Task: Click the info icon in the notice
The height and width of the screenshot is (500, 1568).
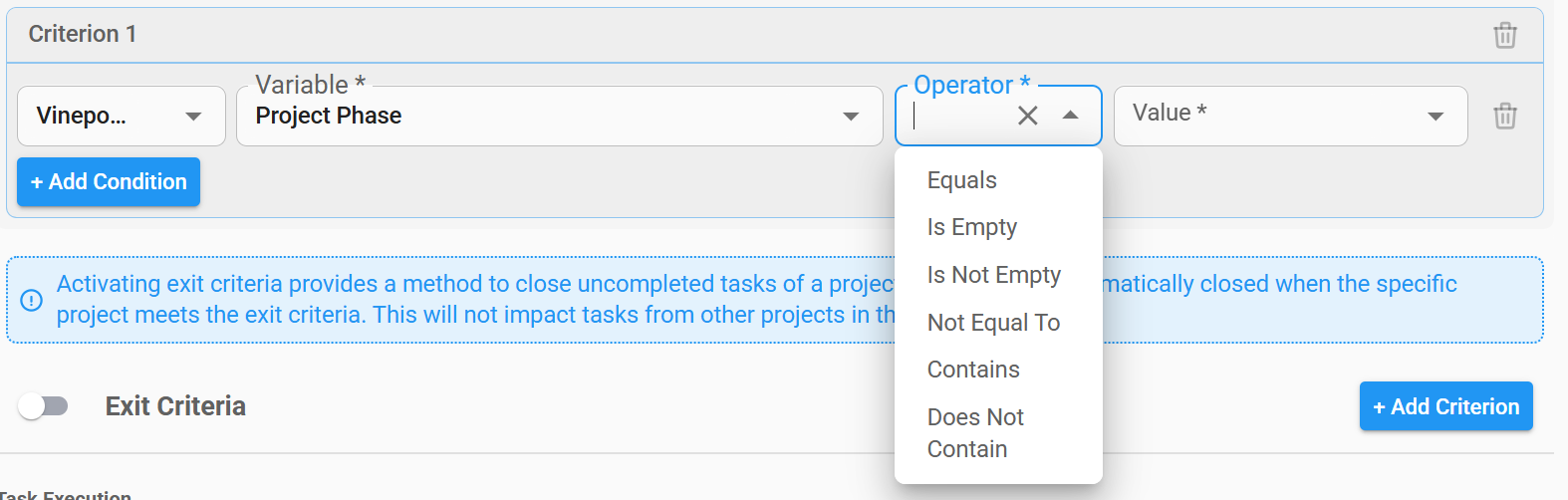Action: [32, 300]
